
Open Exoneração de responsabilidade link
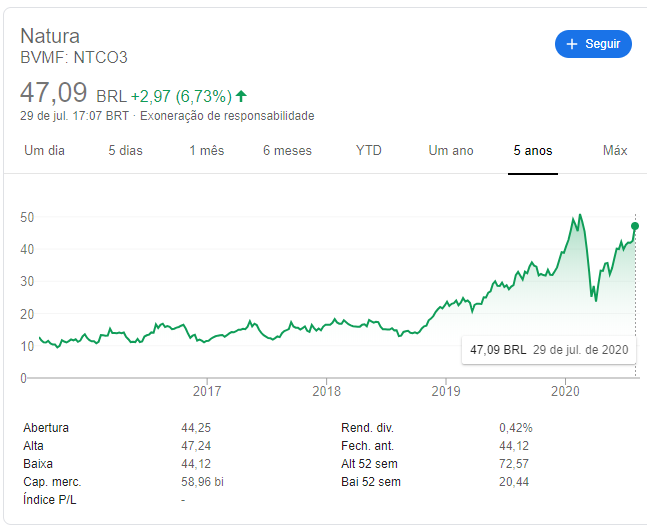pos(227,116)
